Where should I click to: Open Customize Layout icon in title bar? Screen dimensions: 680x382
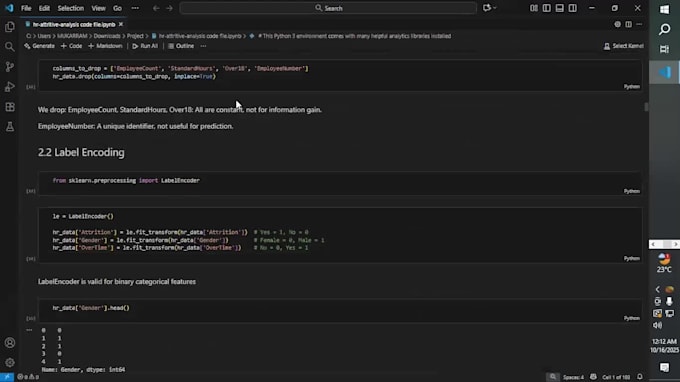coord(534,8)
